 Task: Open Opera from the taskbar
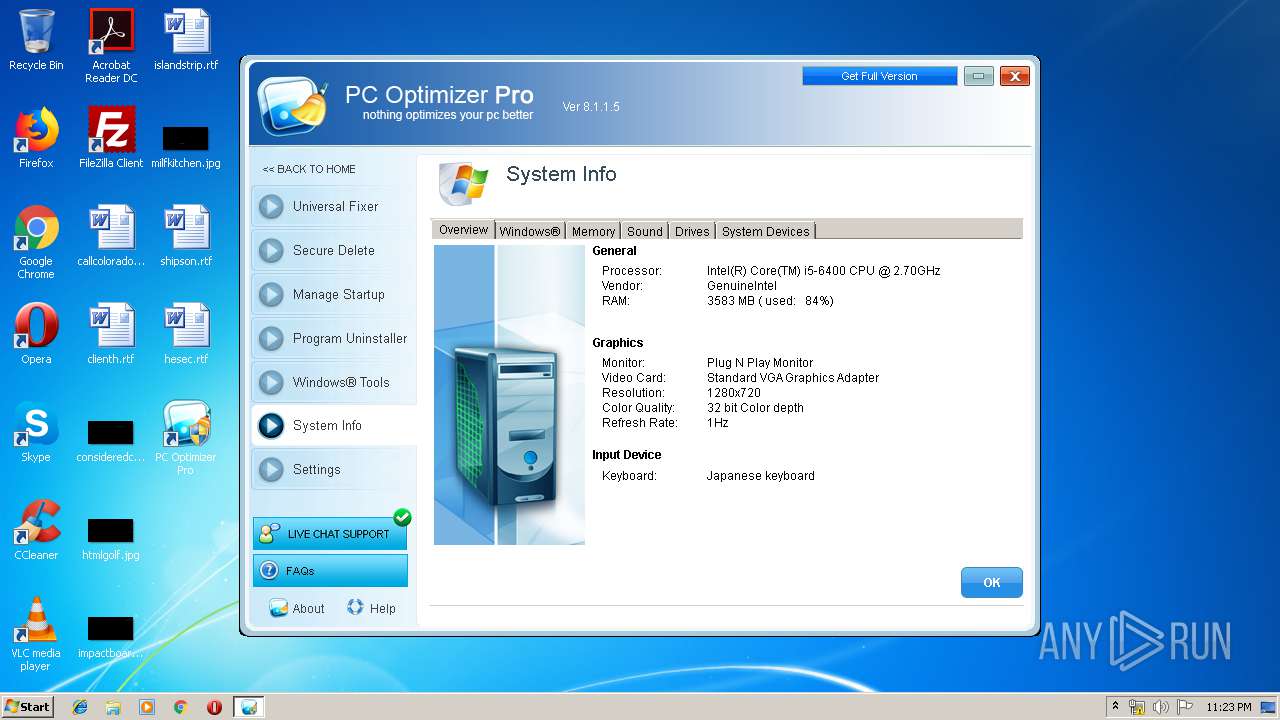214,707
